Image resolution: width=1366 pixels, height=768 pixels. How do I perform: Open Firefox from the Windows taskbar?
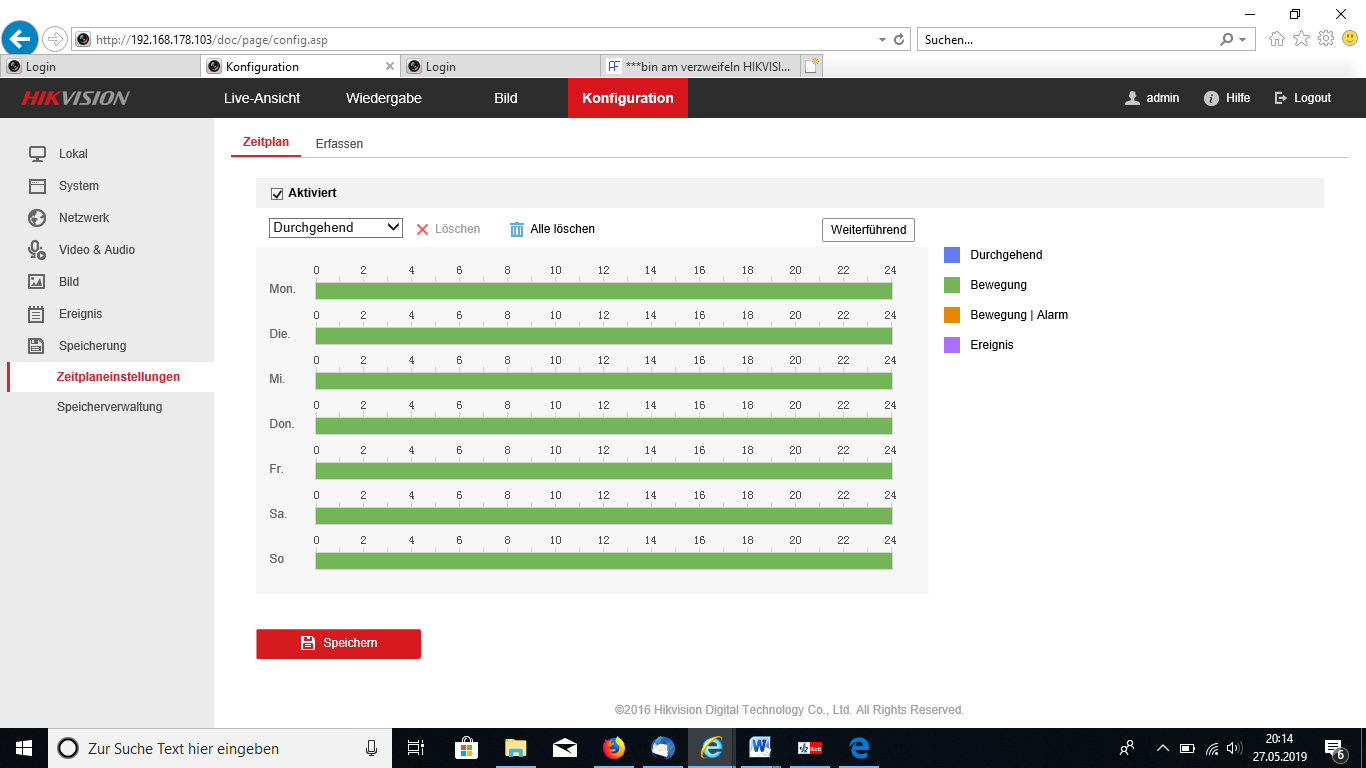tap(613, 748)
